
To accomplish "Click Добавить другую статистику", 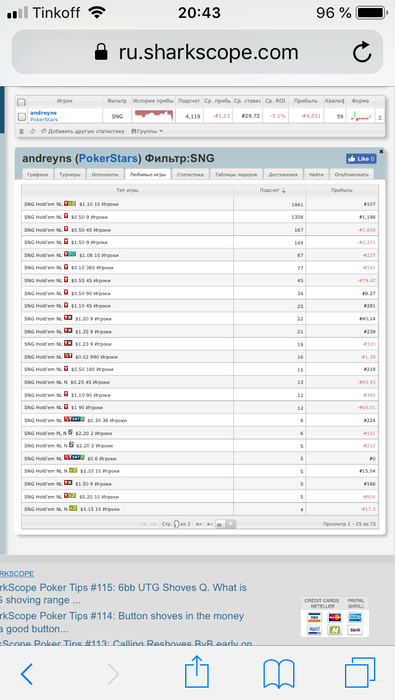I will (x=82, y=131).
